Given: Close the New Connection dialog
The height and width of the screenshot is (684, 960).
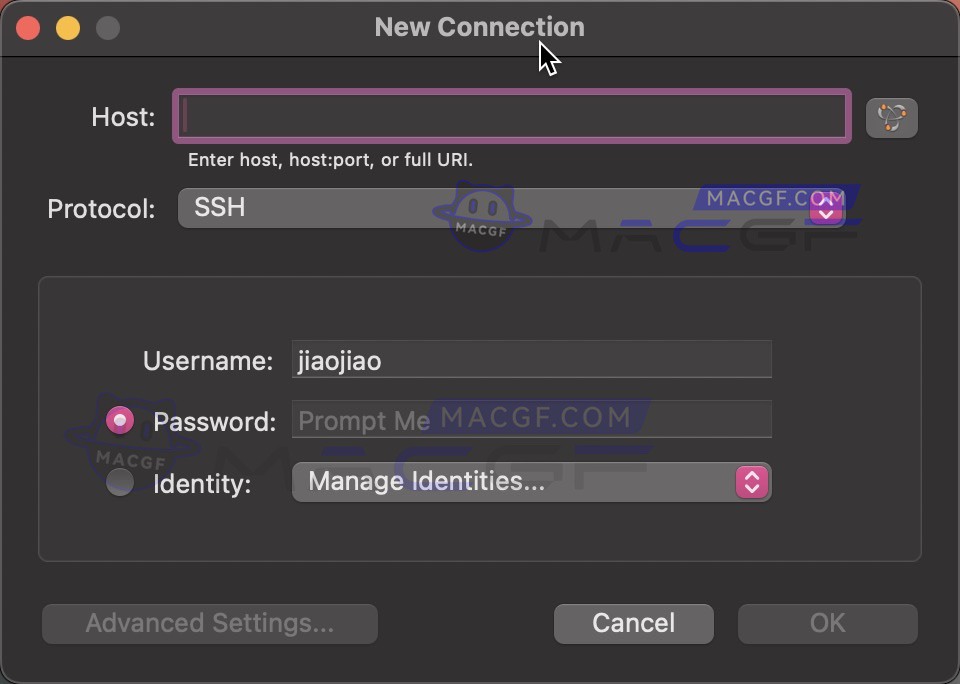Looking at the screenshot, I should click(27, 28).
